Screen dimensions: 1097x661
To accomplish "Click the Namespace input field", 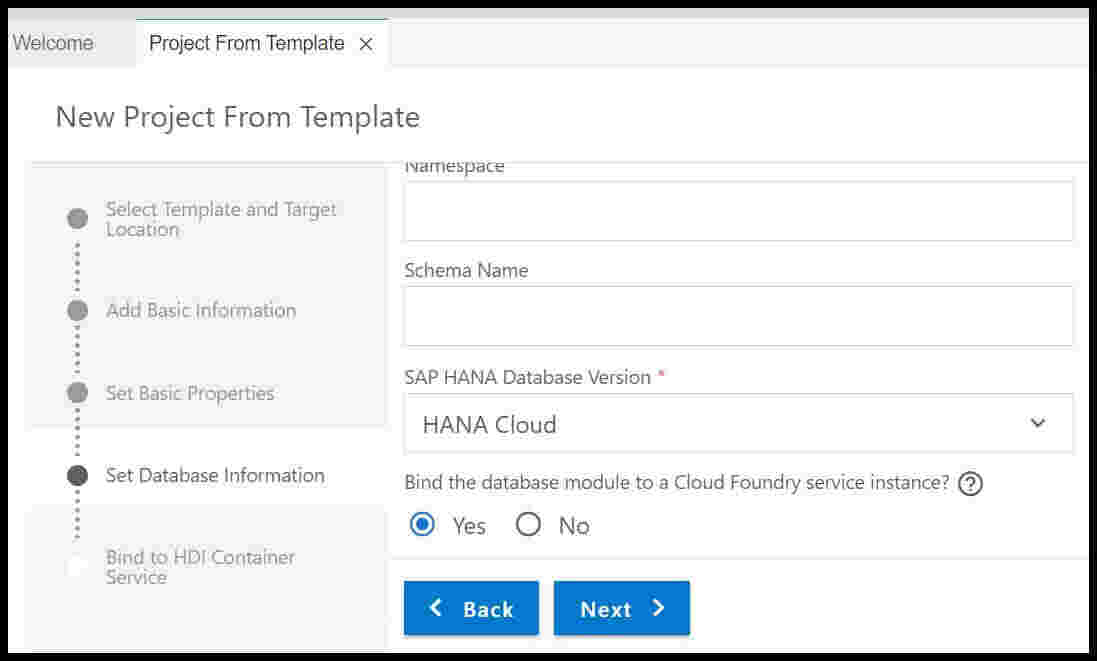I will coord(738,211).
